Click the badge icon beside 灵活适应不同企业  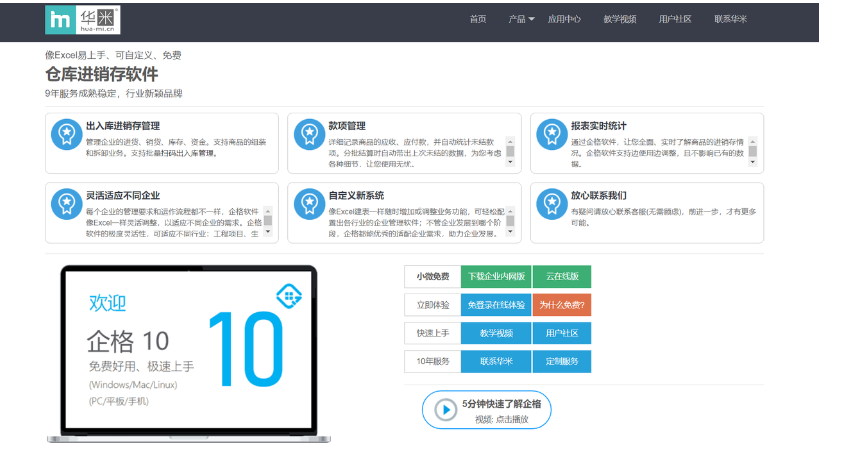coord(66,203)
